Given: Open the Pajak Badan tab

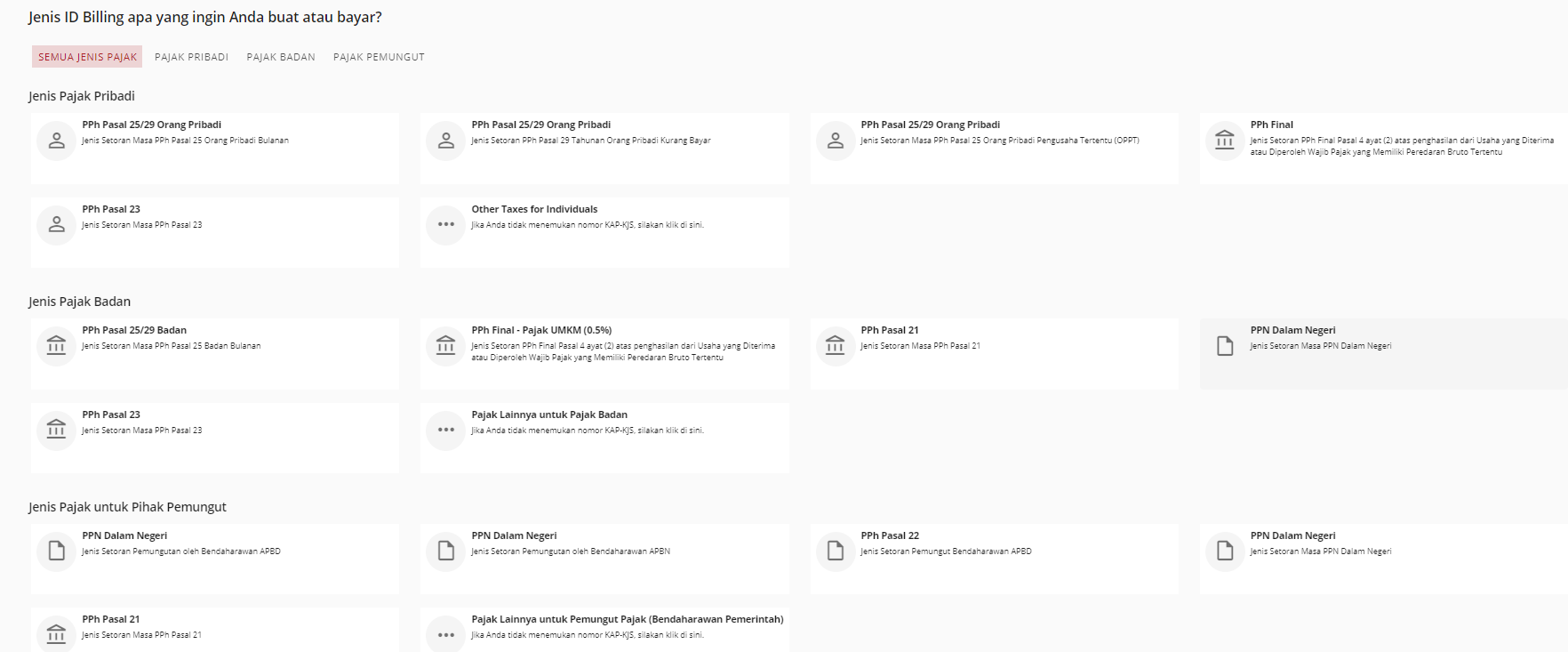Looking at the screenshot, I should tap(281, 57).
